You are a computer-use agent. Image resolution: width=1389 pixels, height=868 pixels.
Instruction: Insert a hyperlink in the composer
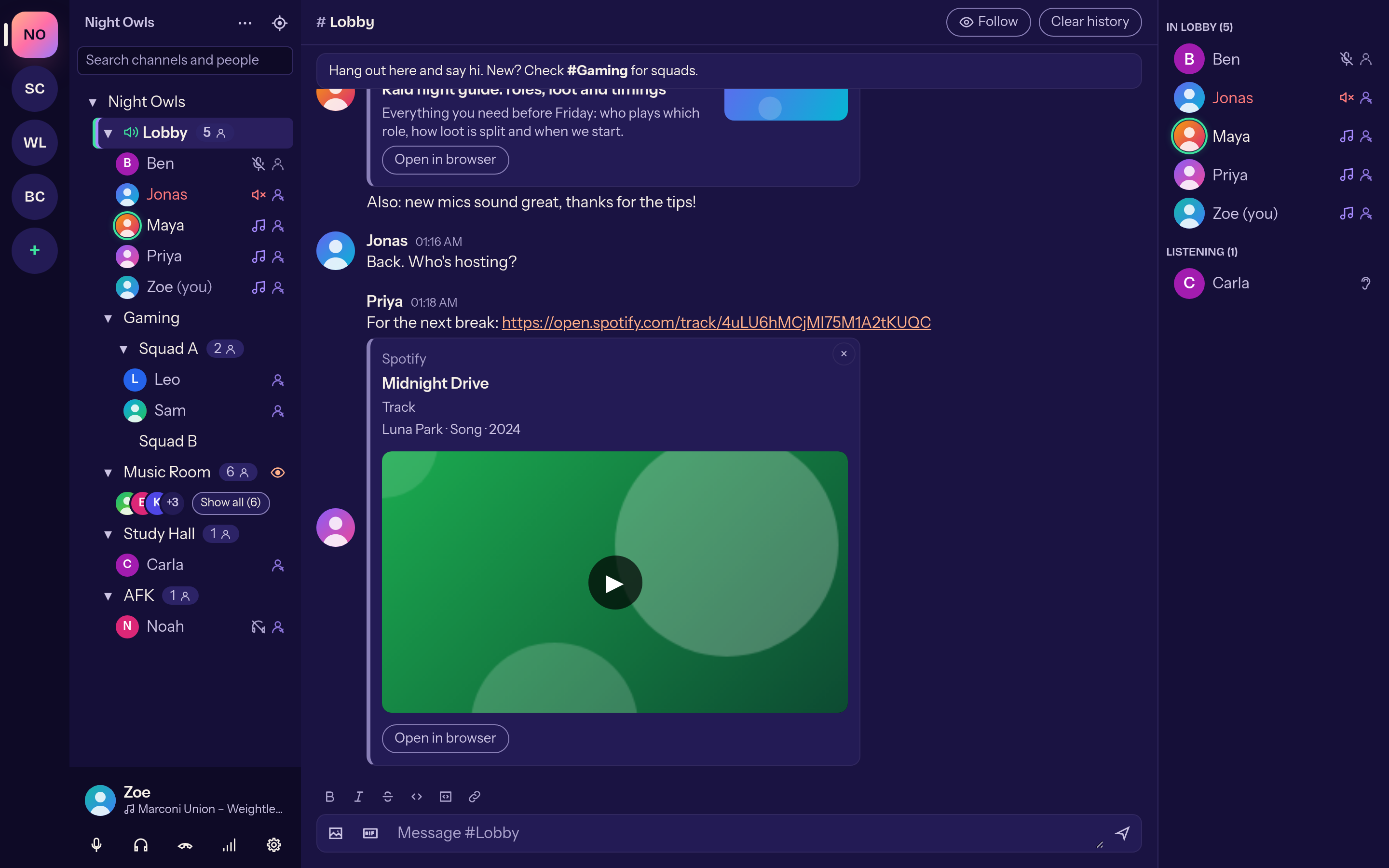[x=474, y=796]
